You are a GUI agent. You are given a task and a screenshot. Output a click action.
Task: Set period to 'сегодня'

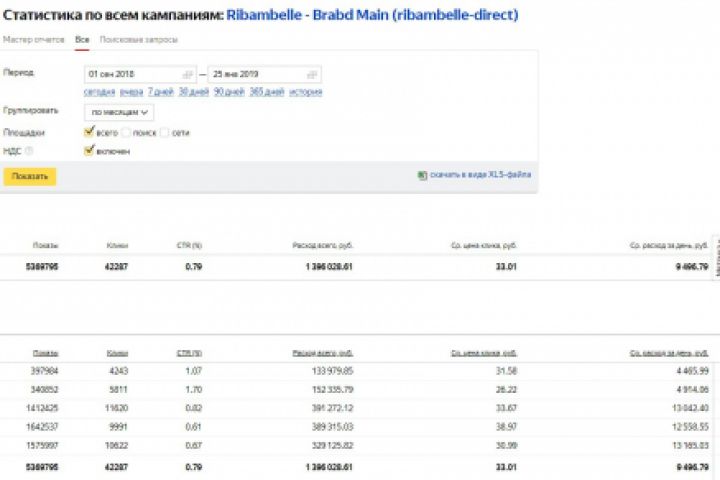99,92
